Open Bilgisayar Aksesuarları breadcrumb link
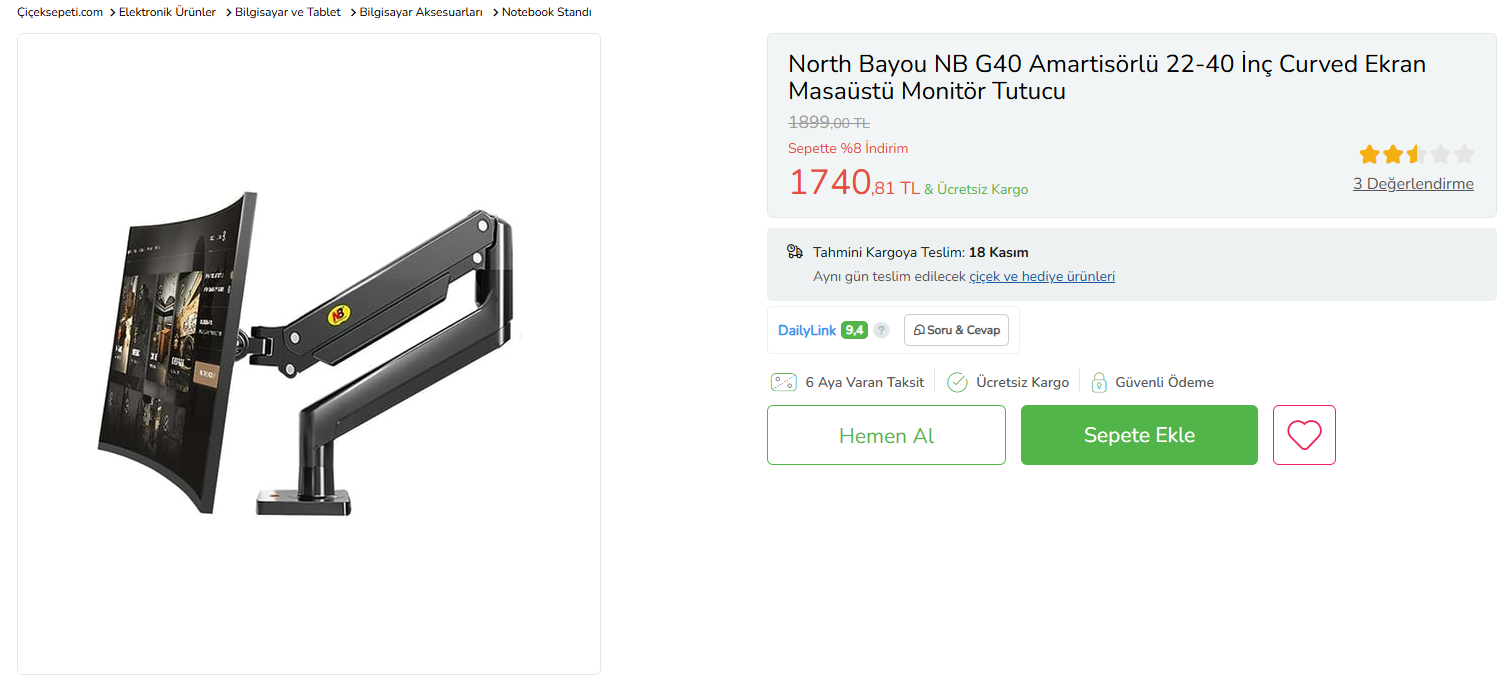1506x693 pixels. tap(421, 12)
